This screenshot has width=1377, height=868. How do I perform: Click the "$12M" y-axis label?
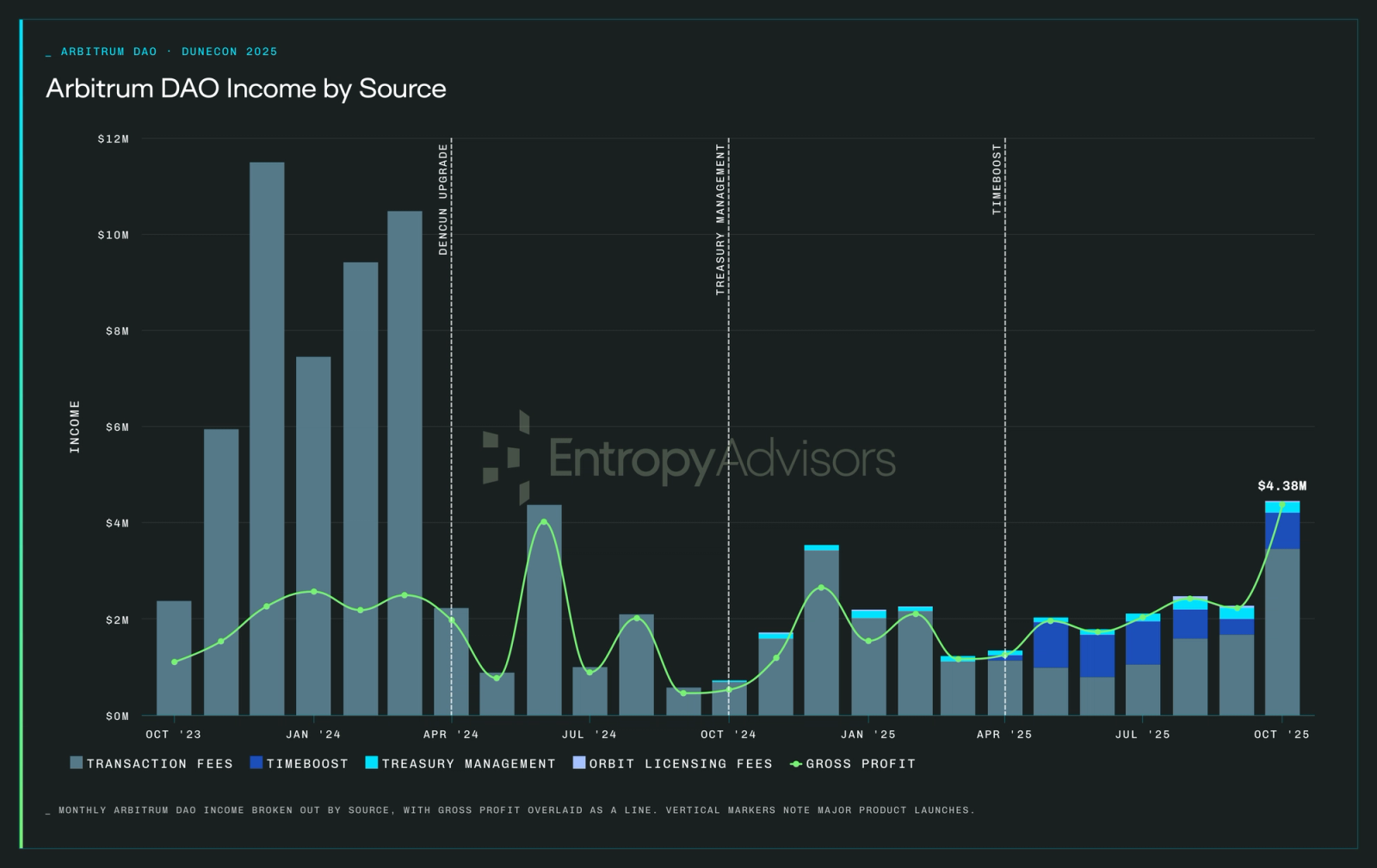click(x=114, y=139)
